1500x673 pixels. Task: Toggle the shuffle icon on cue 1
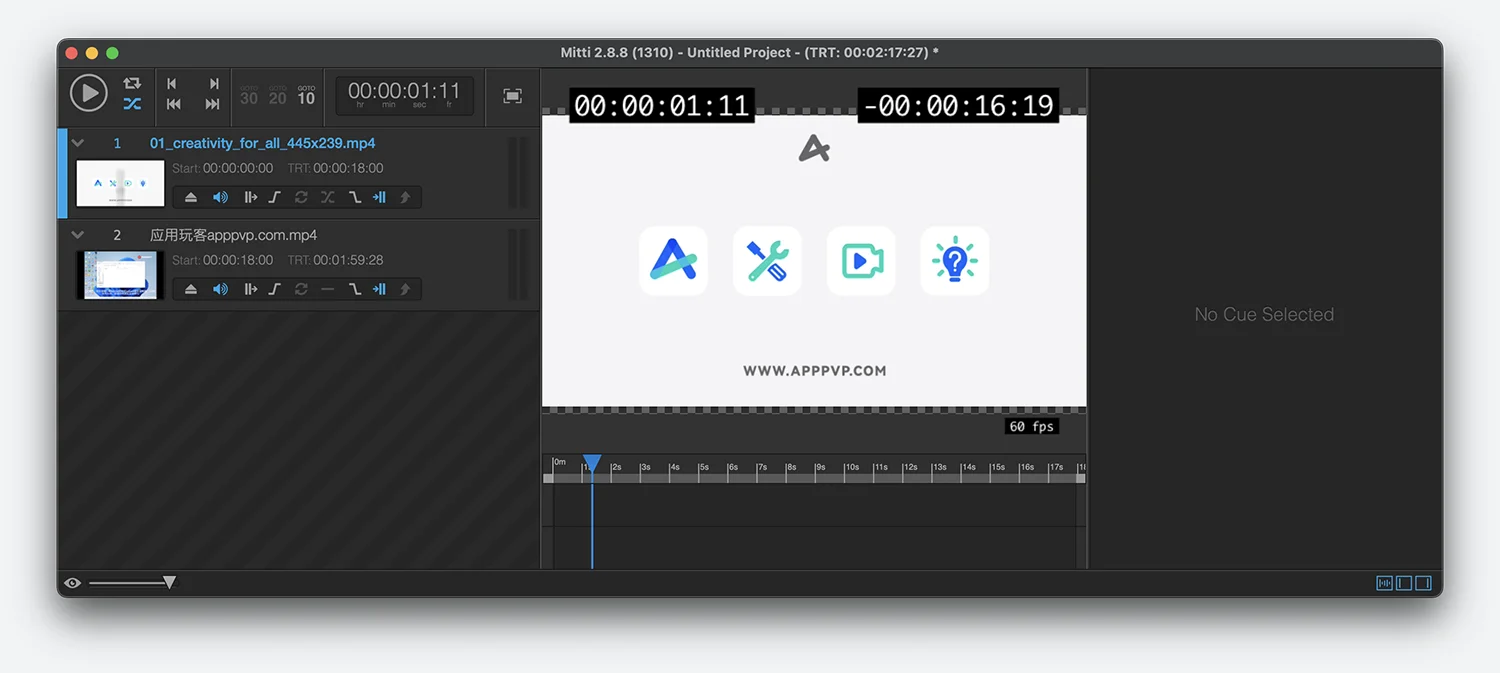coord(327,197)
